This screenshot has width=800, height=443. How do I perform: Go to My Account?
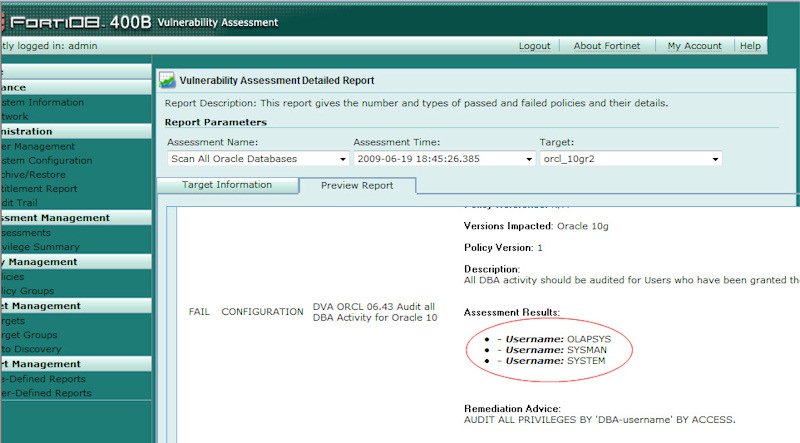694,46
